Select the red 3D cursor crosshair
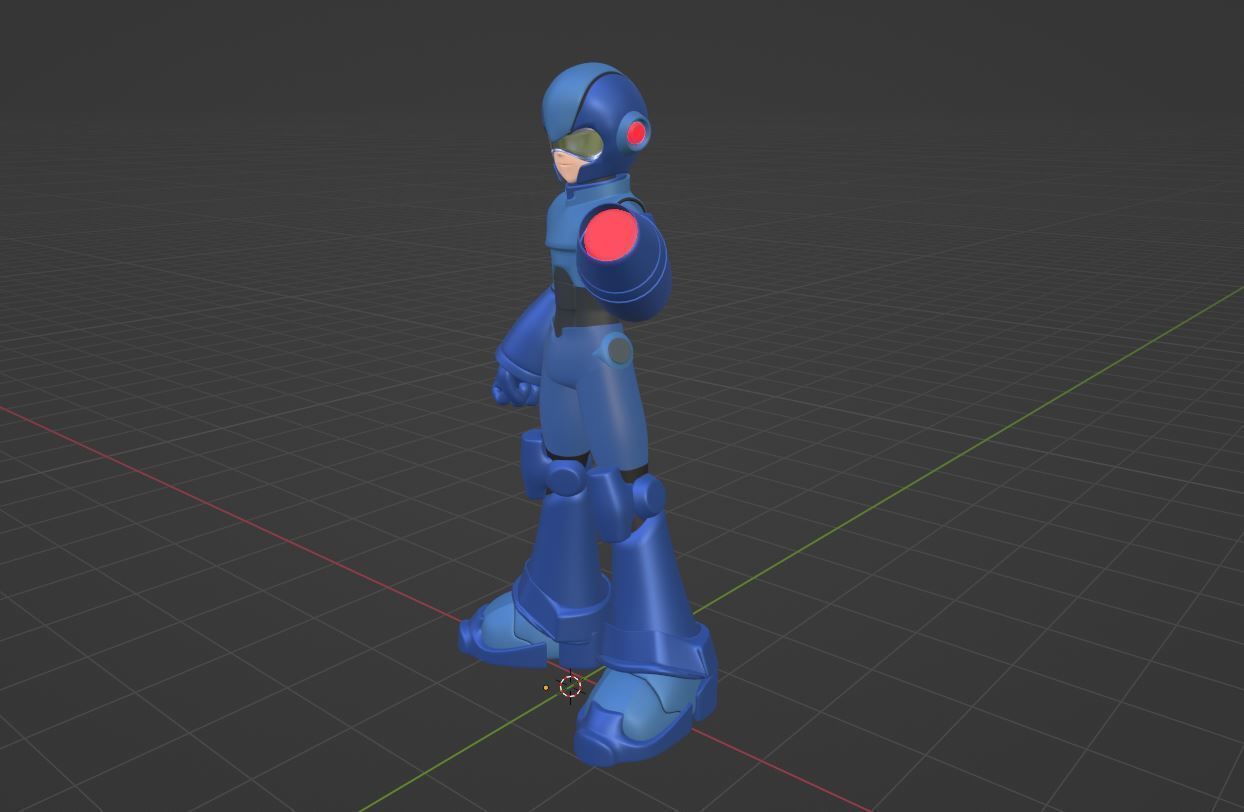The width and height of the screenshot is (1244, 812). click(570, 686)
